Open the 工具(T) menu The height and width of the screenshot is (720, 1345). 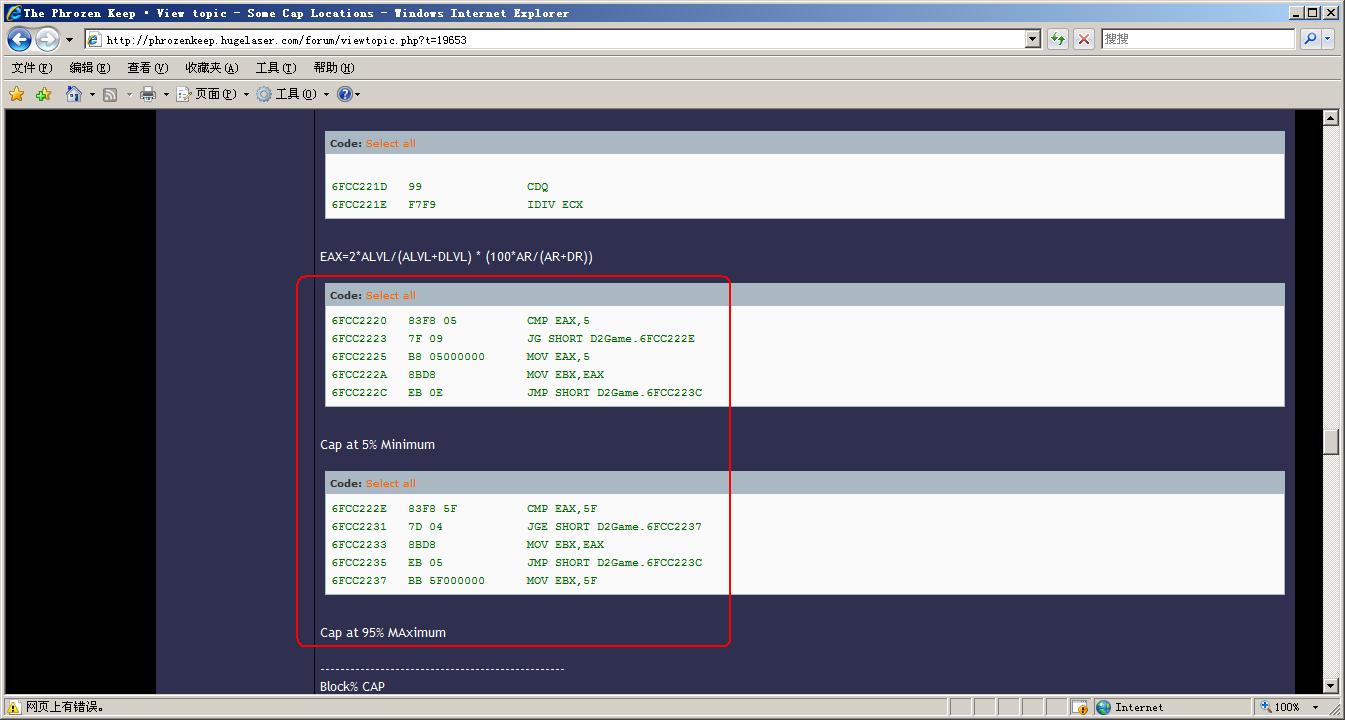pyautogui.click(x=275, y=68)
